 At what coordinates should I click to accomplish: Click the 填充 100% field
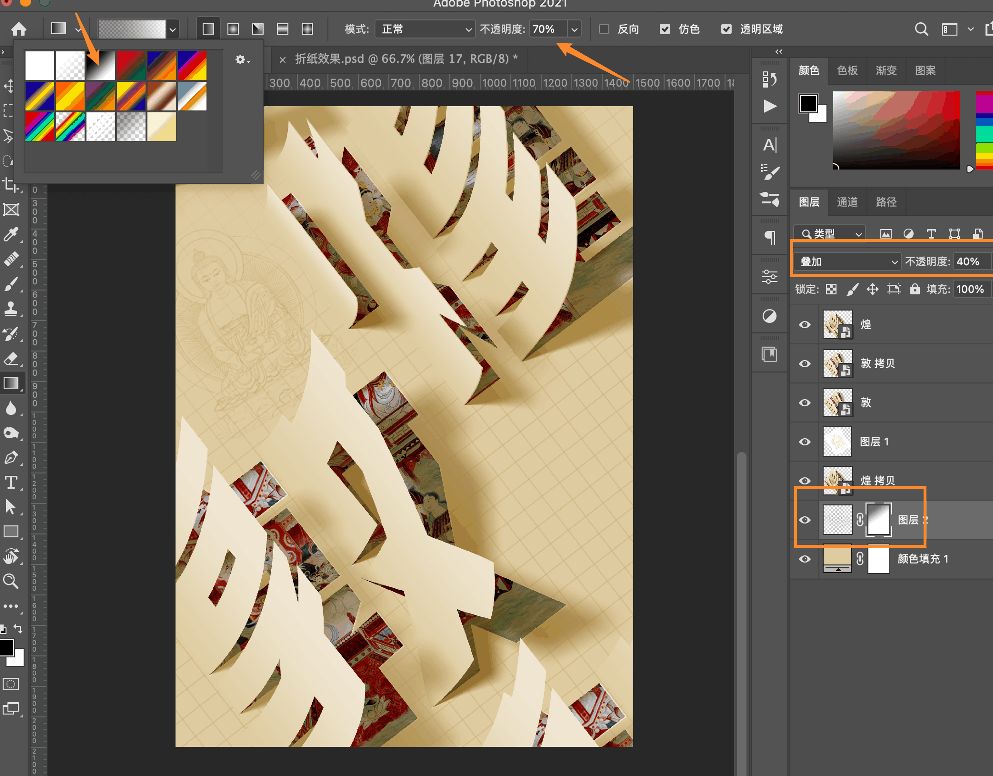tap(971, 289)
